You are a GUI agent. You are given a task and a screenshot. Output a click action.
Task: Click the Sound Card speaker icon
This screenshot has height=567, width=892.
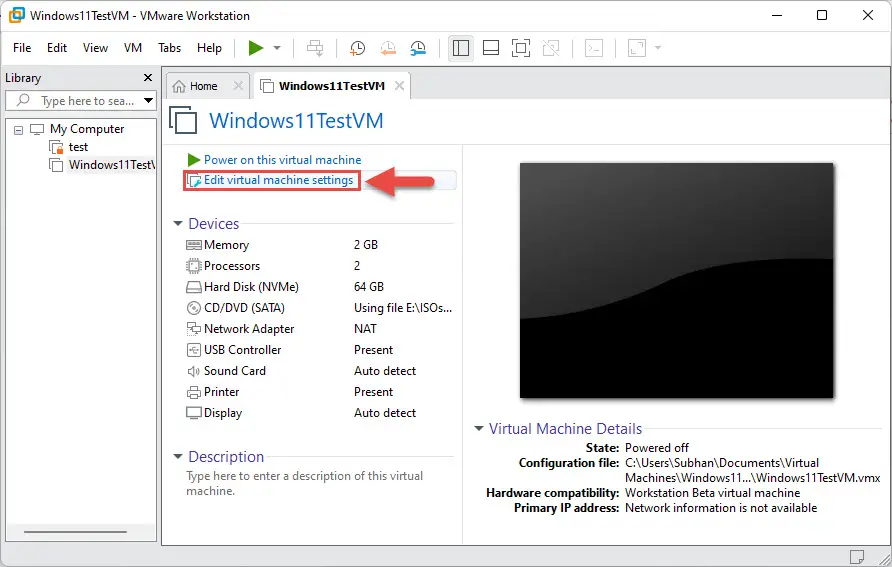point(193,371)
